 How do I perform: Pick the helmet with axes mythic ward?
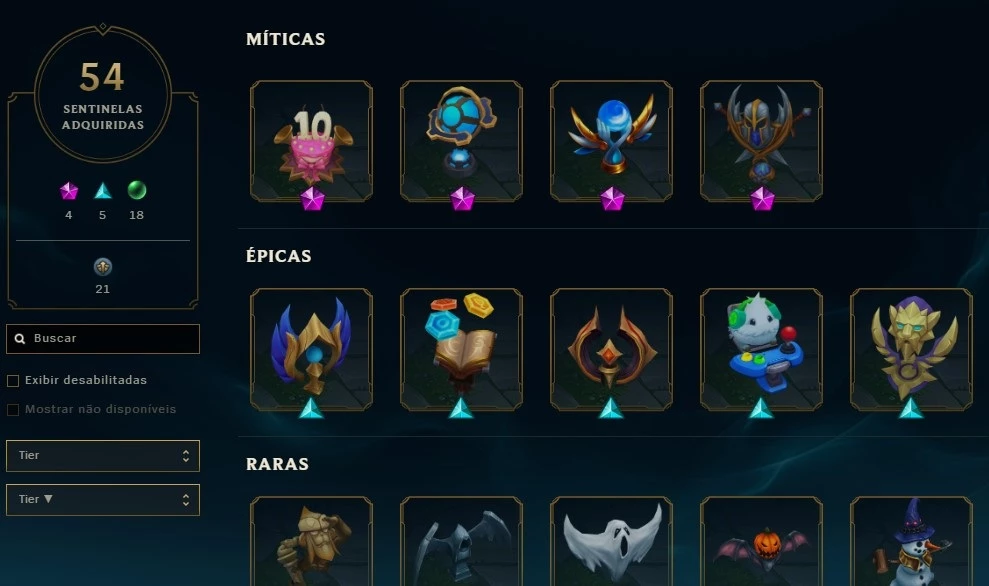(761, 141)
